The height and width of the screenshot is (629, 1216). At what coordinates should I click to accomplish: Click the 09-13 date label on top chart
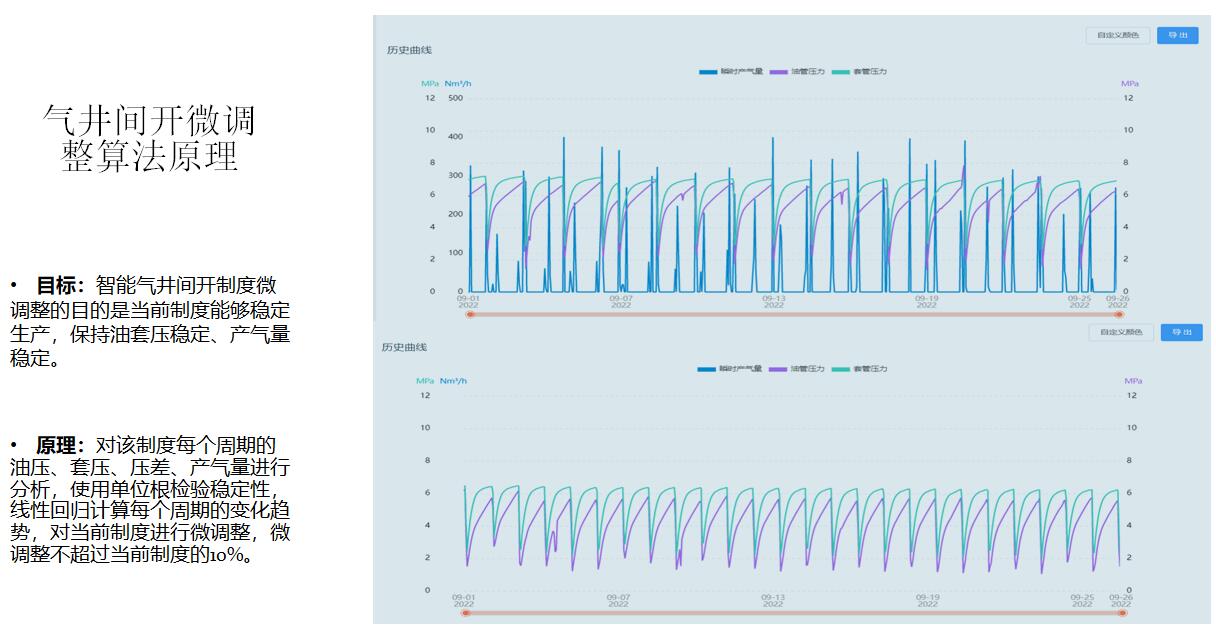pyautogui.click(x=774, y=300)
